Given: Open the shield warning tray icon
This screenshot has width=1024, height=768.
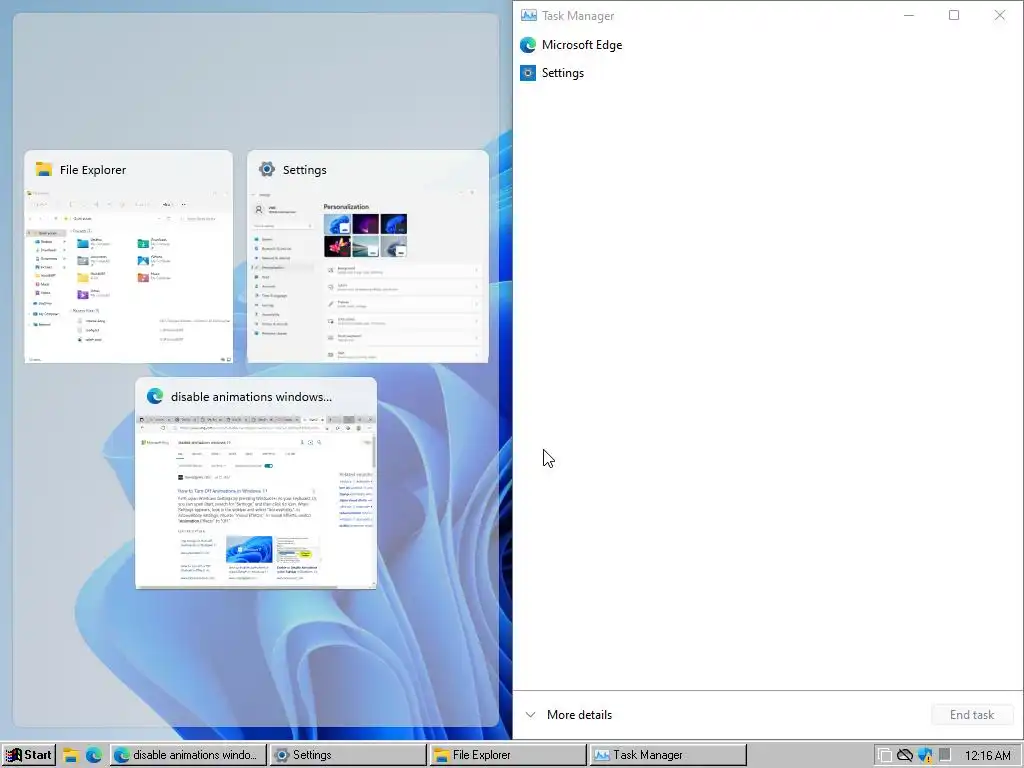Looking at the screenshot, I should tap(925, 756).
